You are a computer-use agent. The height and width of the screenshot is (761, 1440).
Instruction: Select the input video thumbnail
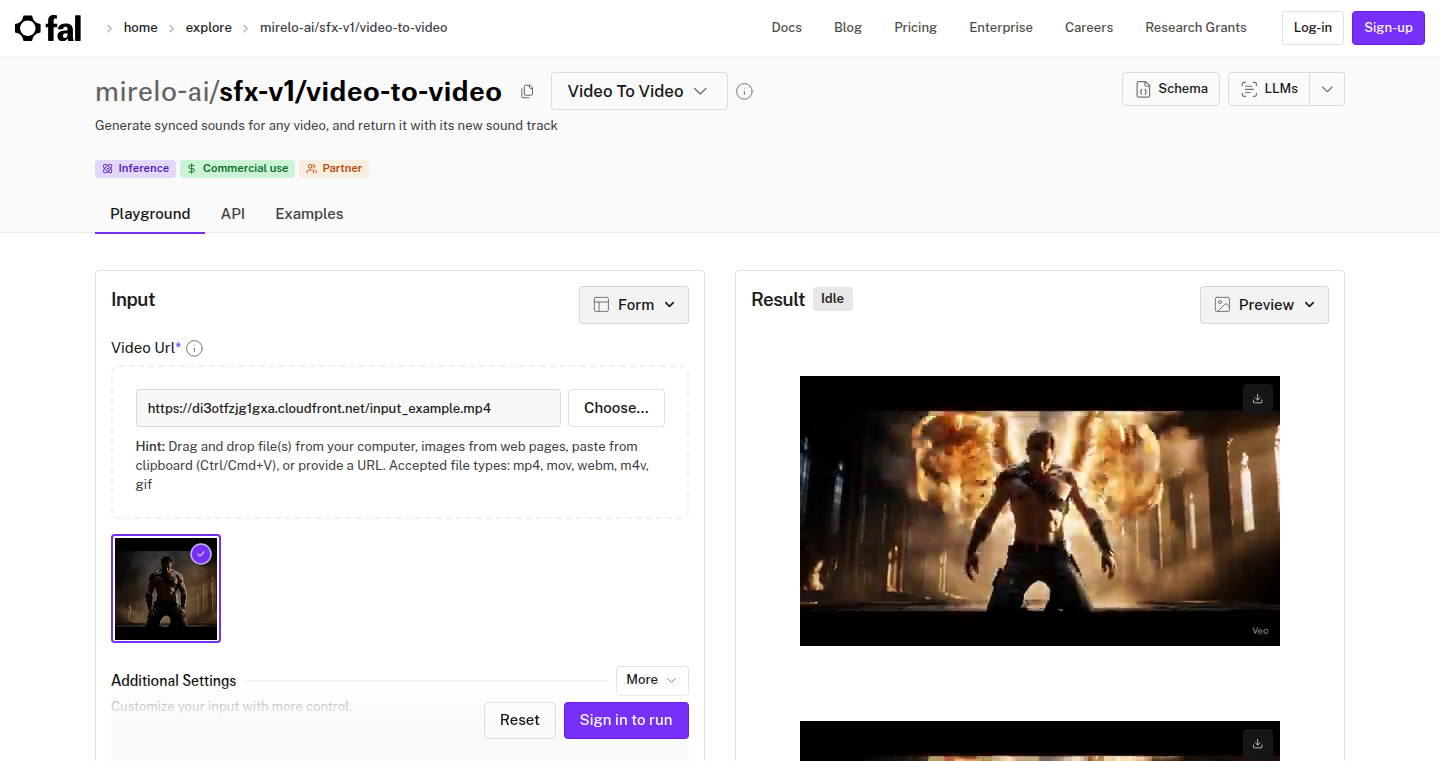pyautogui.click(x=166, y=588)
